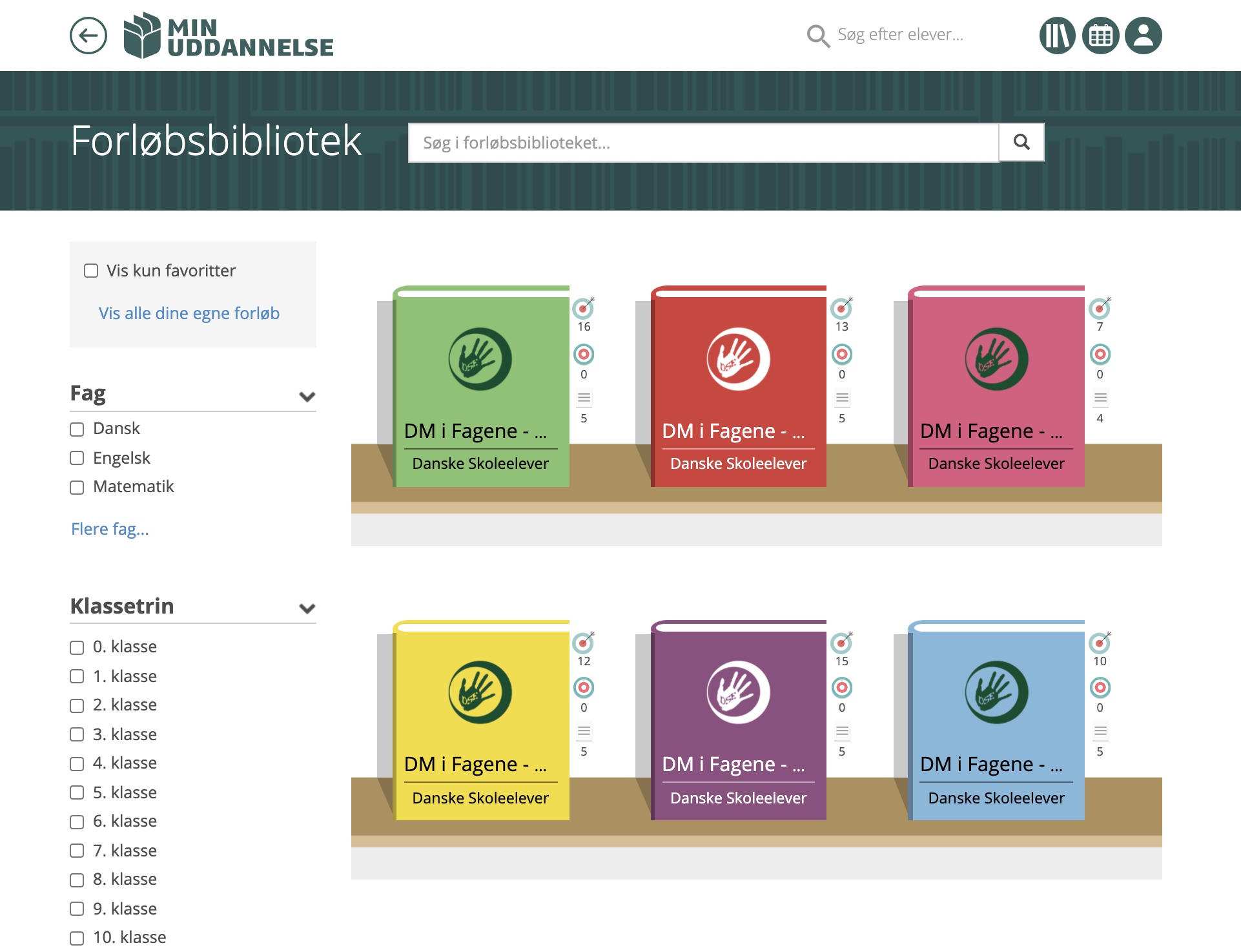Click the magnifier icon beside Søg efter elever
This screenshot has width=1241, height=952.
(x=818, y=36)
